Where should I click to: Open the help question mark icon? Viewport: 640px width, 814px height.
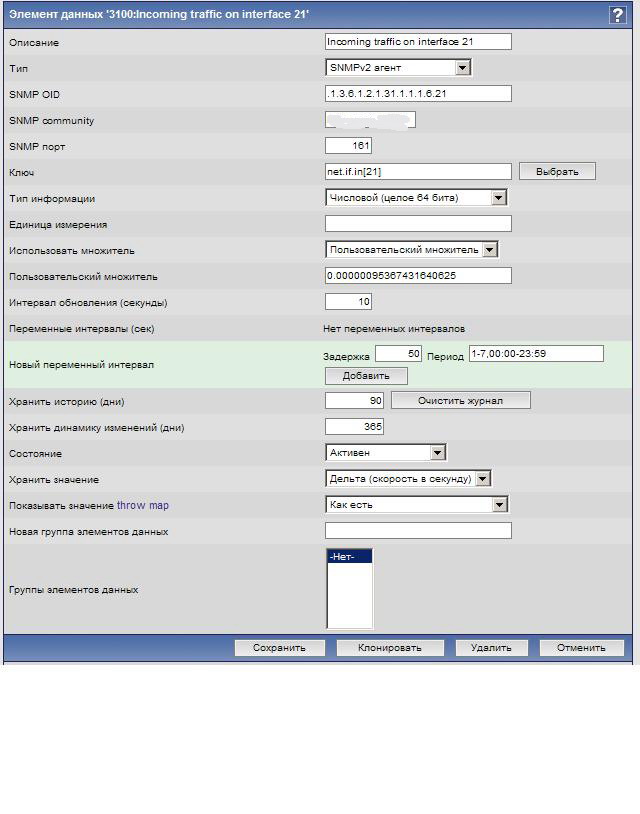click(617, 15)
